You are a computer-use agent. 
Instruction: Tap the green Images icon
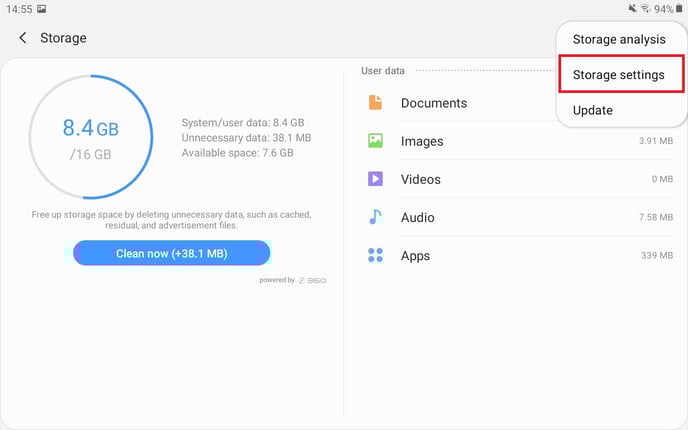375,141
